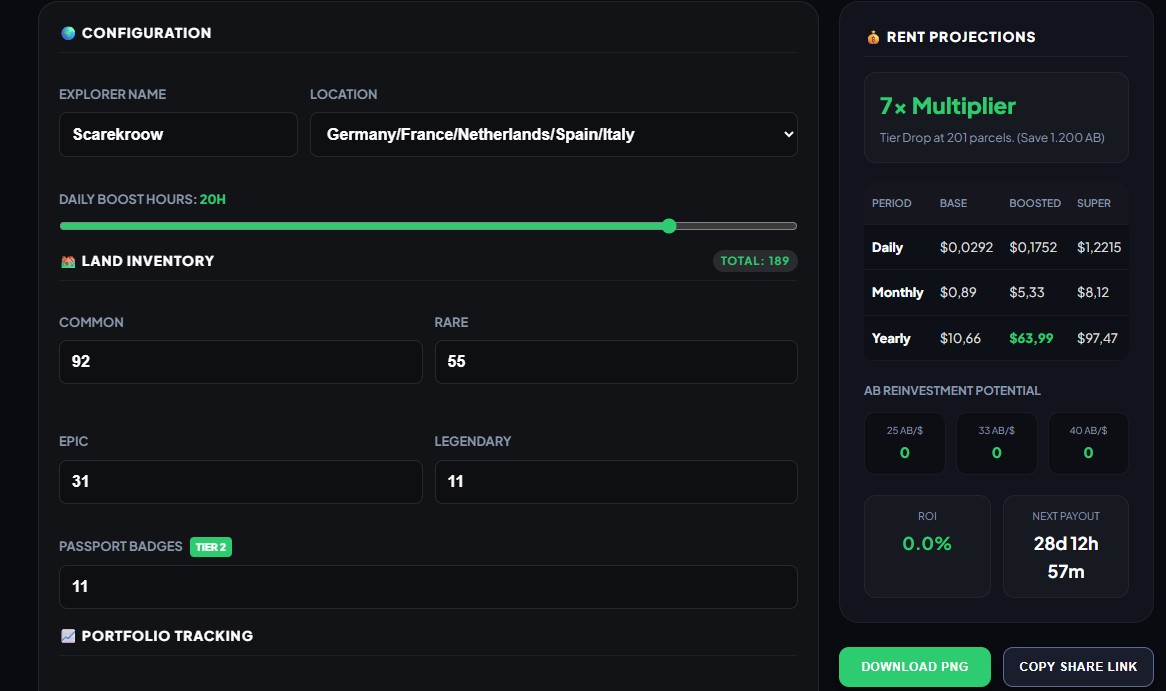
Task: Click the Yearly row label
Action: [890, 338]
